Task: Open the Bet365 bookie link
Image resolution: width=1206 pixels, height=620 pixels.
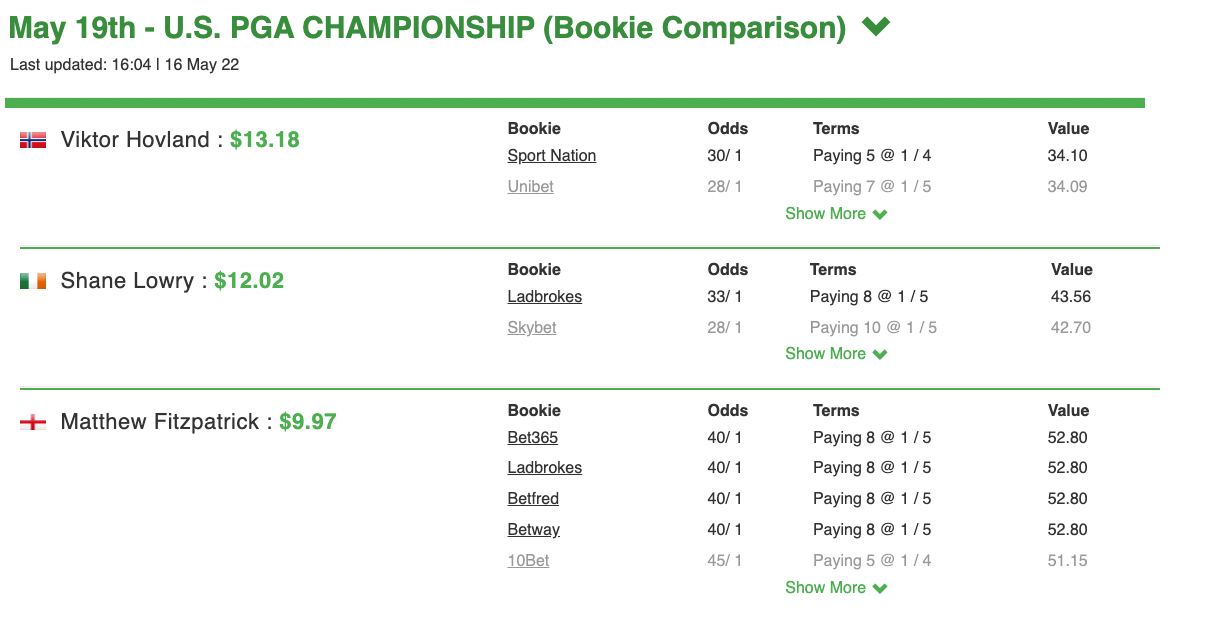Action: click(x=533, y=438)
